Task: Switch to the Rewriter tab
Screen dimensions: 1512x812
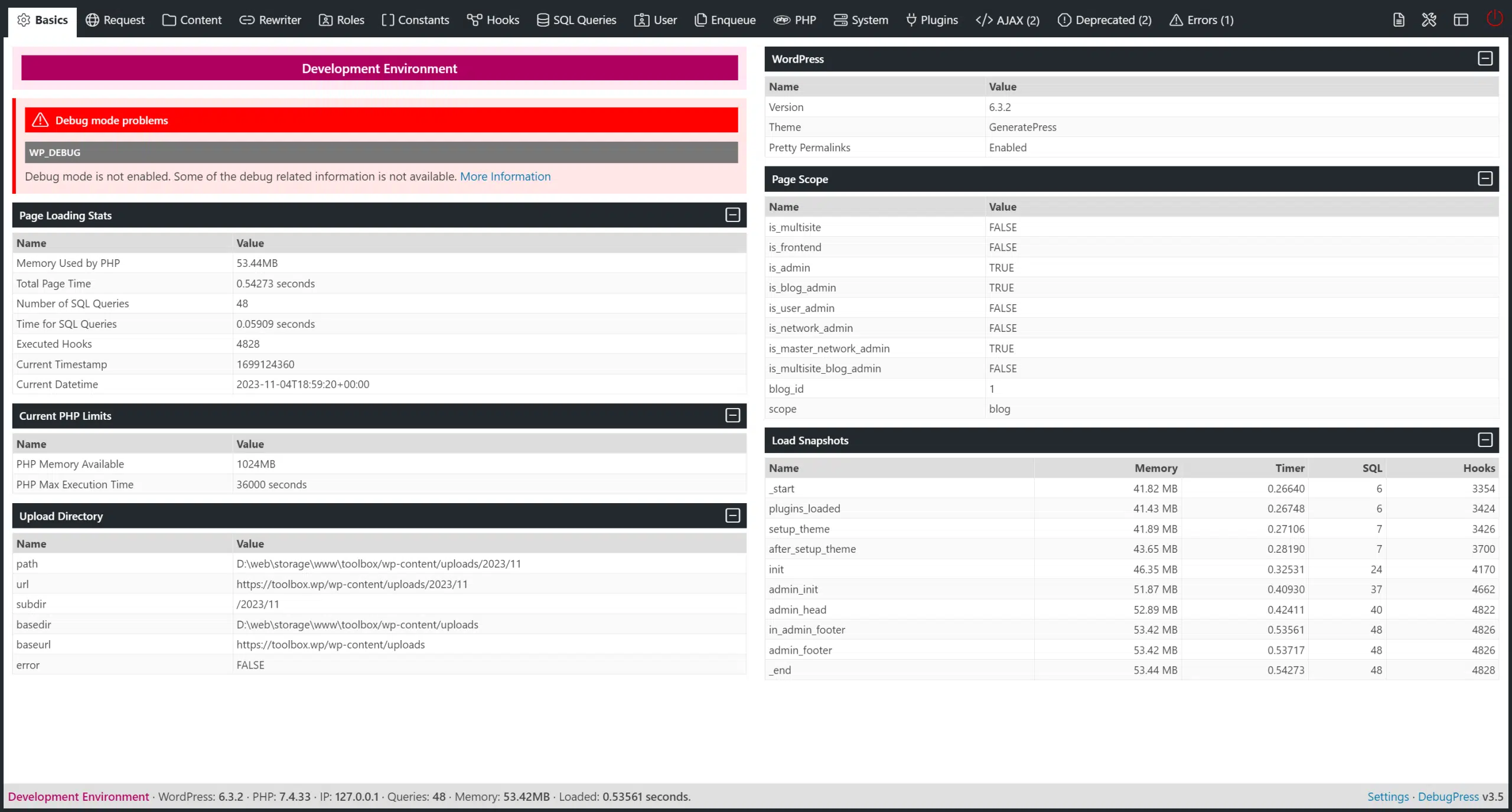Action: click(270, 20)
